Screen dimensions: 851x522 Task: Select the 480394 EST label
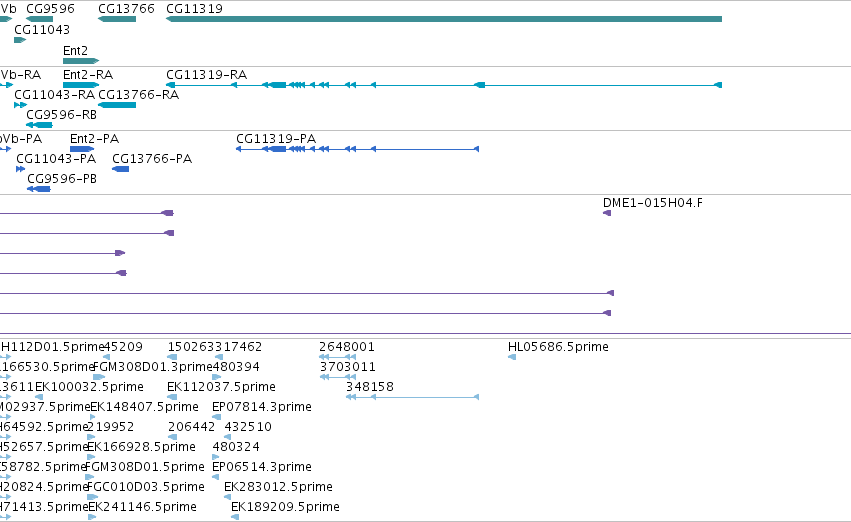click(236, 366)
